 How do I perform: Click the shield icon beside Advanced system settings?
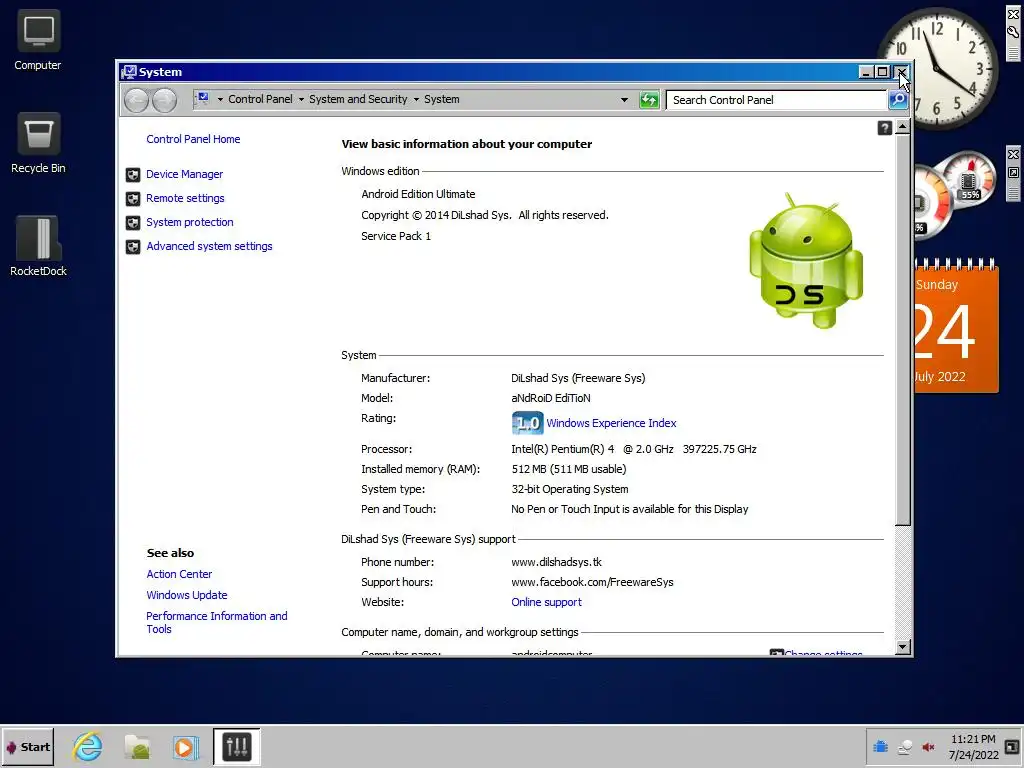(x=133, y=247)
